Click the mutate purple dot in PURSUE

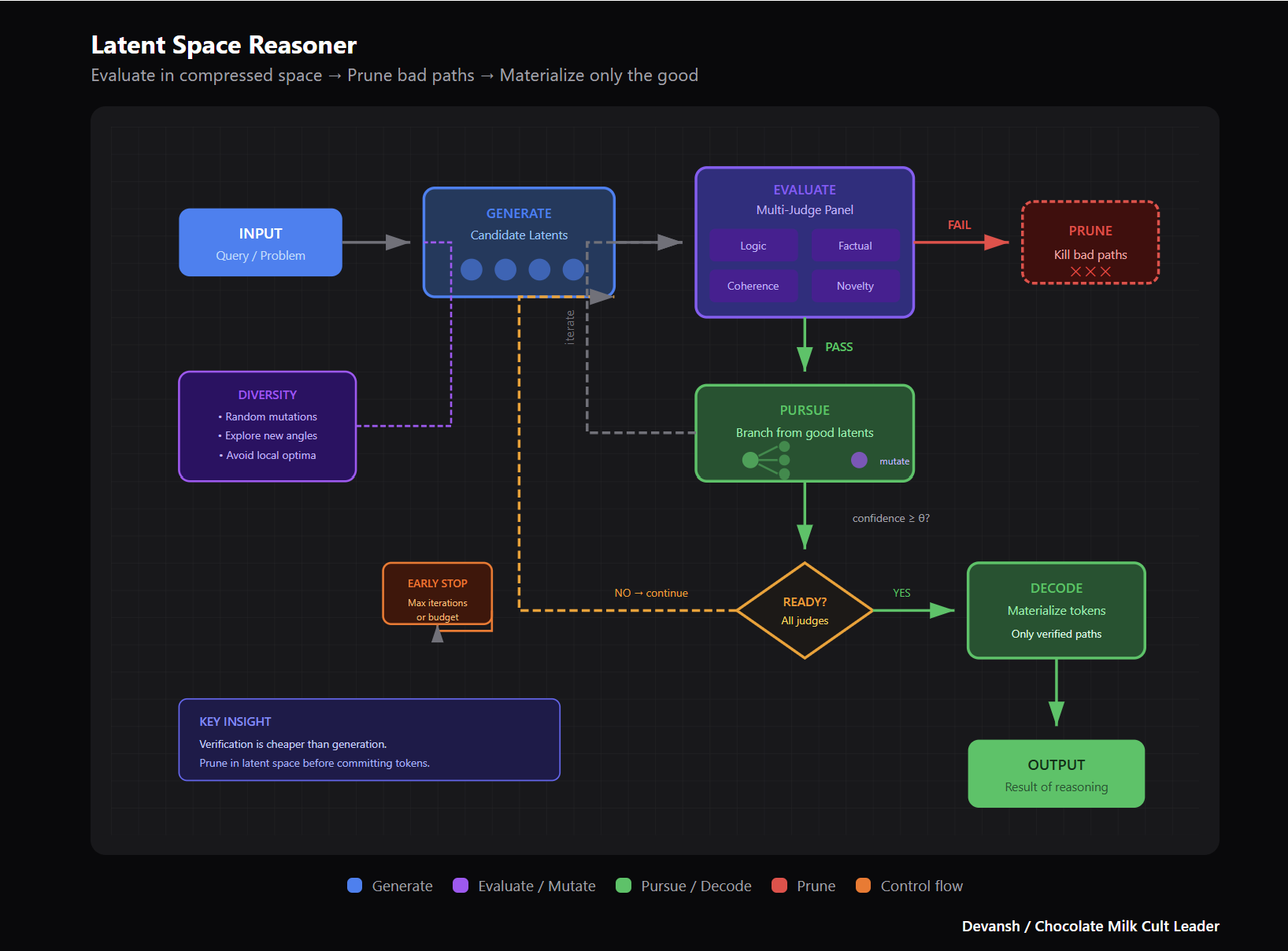[859, 460]
